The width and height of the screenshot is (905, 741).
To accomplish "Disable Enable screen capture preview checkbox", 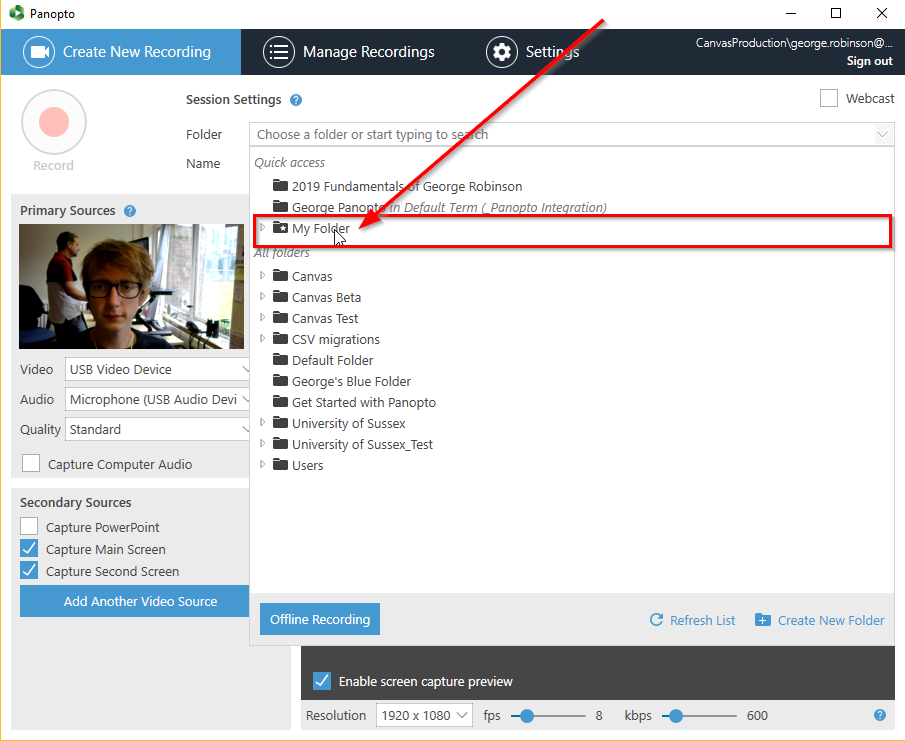I will [x=321, y=681].
